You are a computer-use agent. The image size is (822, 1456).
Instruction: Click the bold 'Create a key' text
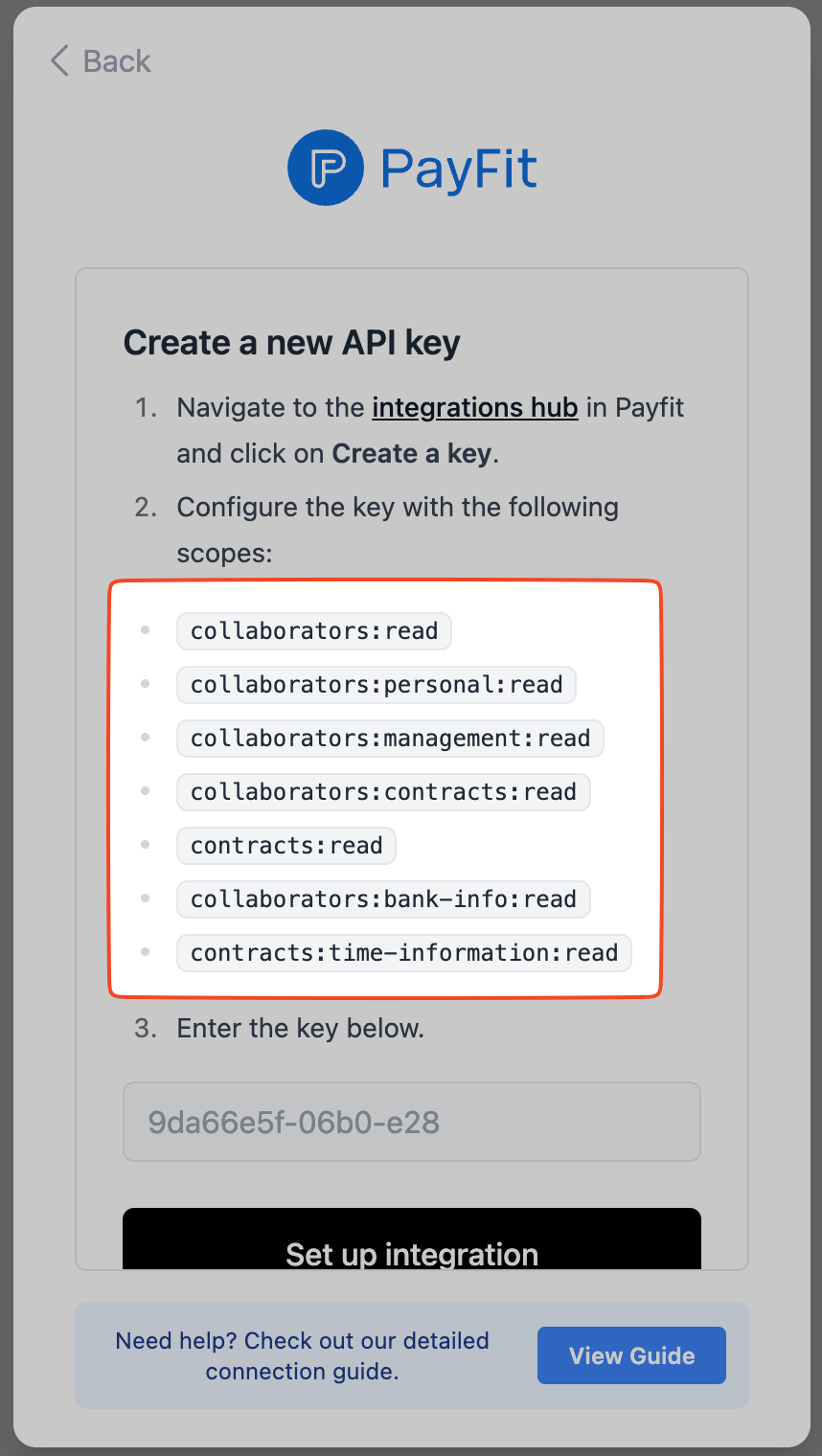tap(413, 453)
